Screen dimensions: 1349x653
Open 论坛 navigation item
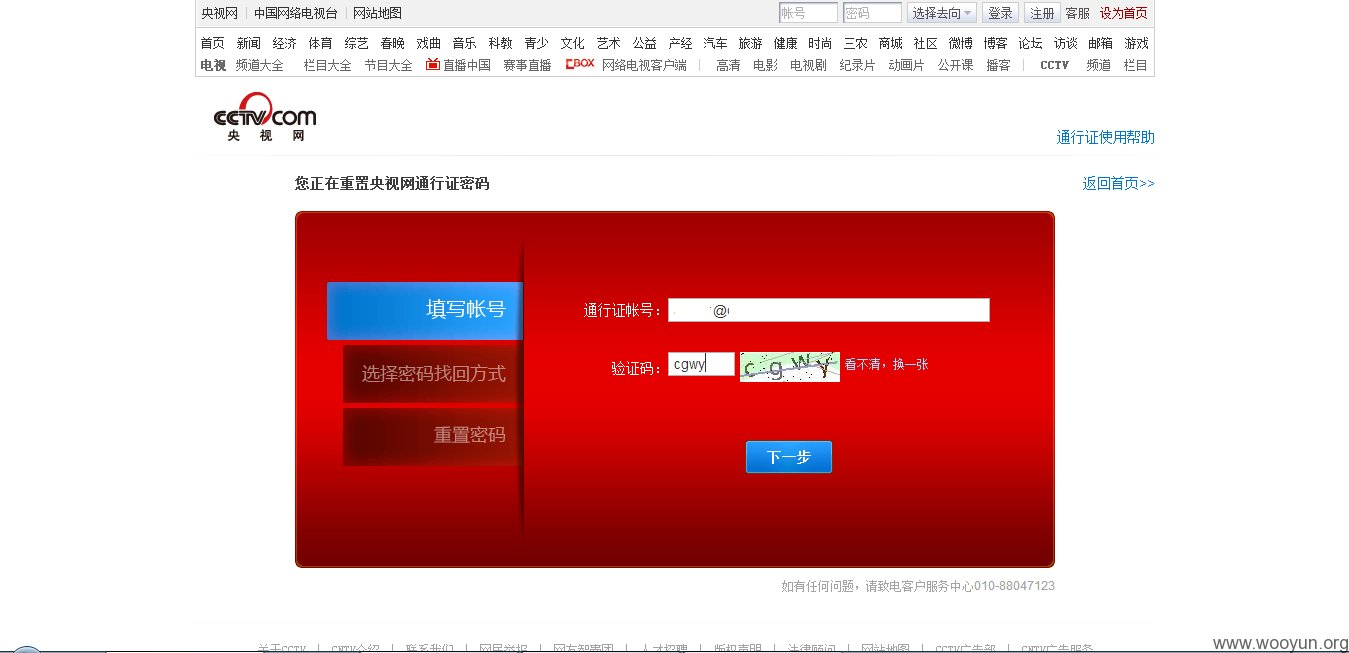pyautogui.click(x=1030, y=43)
